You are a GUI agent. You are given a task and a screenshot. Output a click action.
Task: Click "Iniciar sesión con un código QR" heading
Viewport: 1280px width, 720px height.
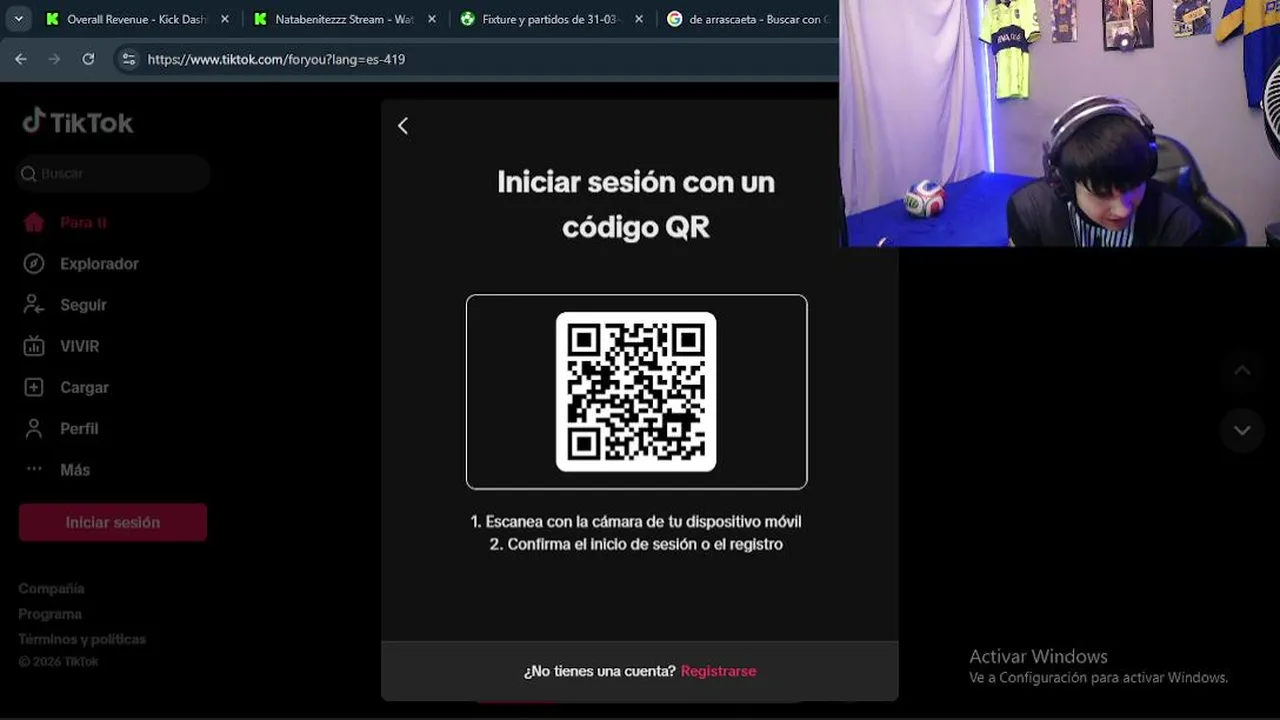pos(636,204)
